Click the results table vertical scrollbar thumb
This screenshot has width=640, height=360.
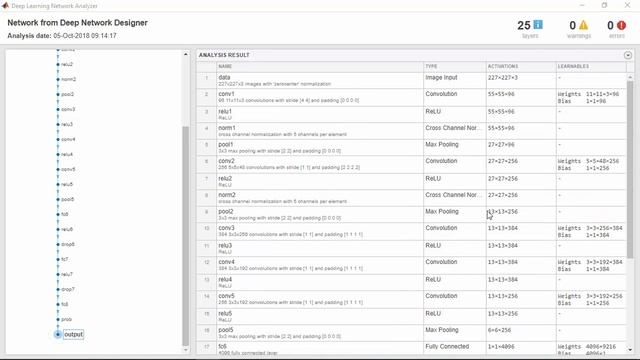point(630,169)
